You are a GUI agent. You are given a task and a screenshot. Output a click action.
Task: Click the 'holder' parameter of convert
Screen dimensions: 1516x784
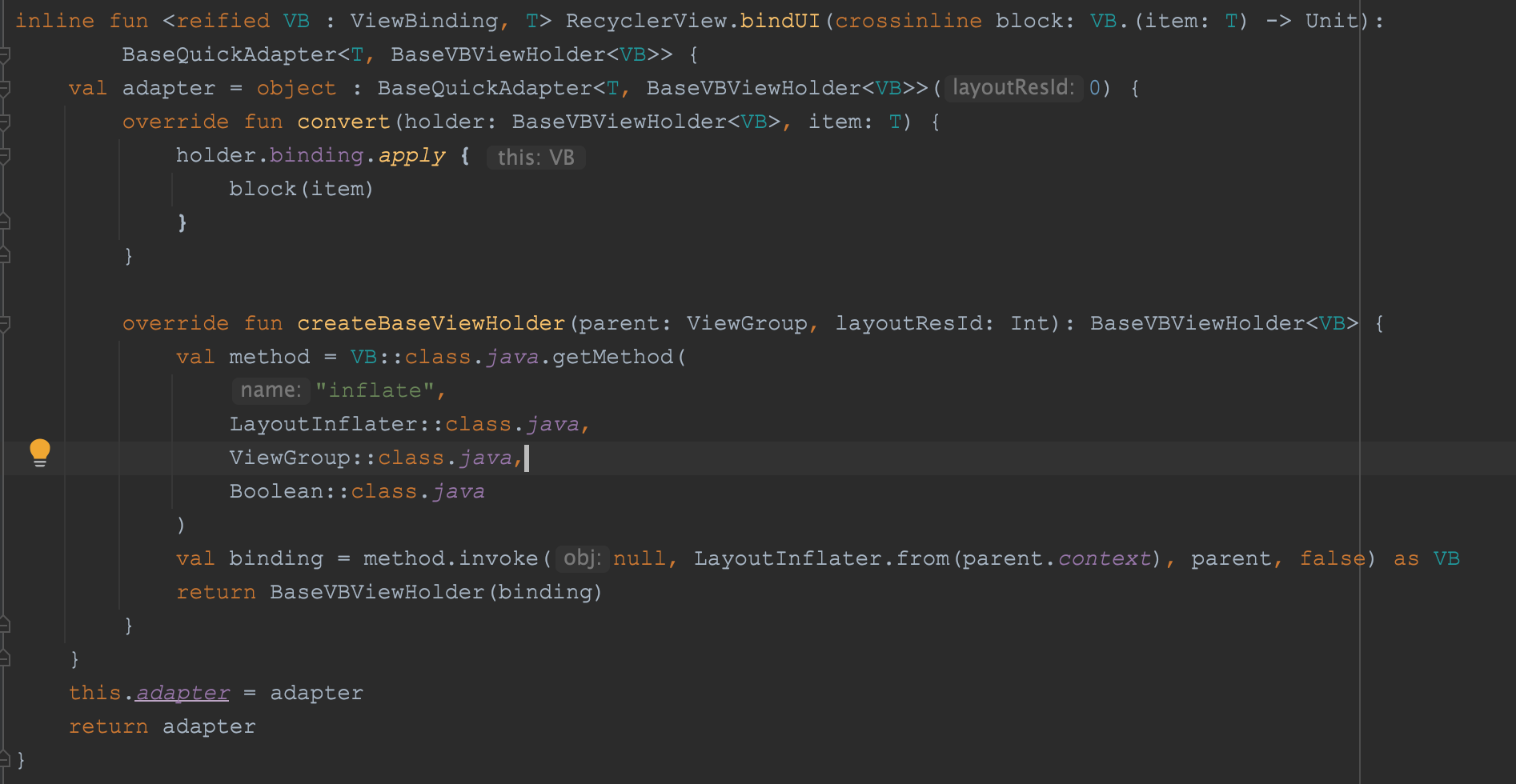click(443, 122)
